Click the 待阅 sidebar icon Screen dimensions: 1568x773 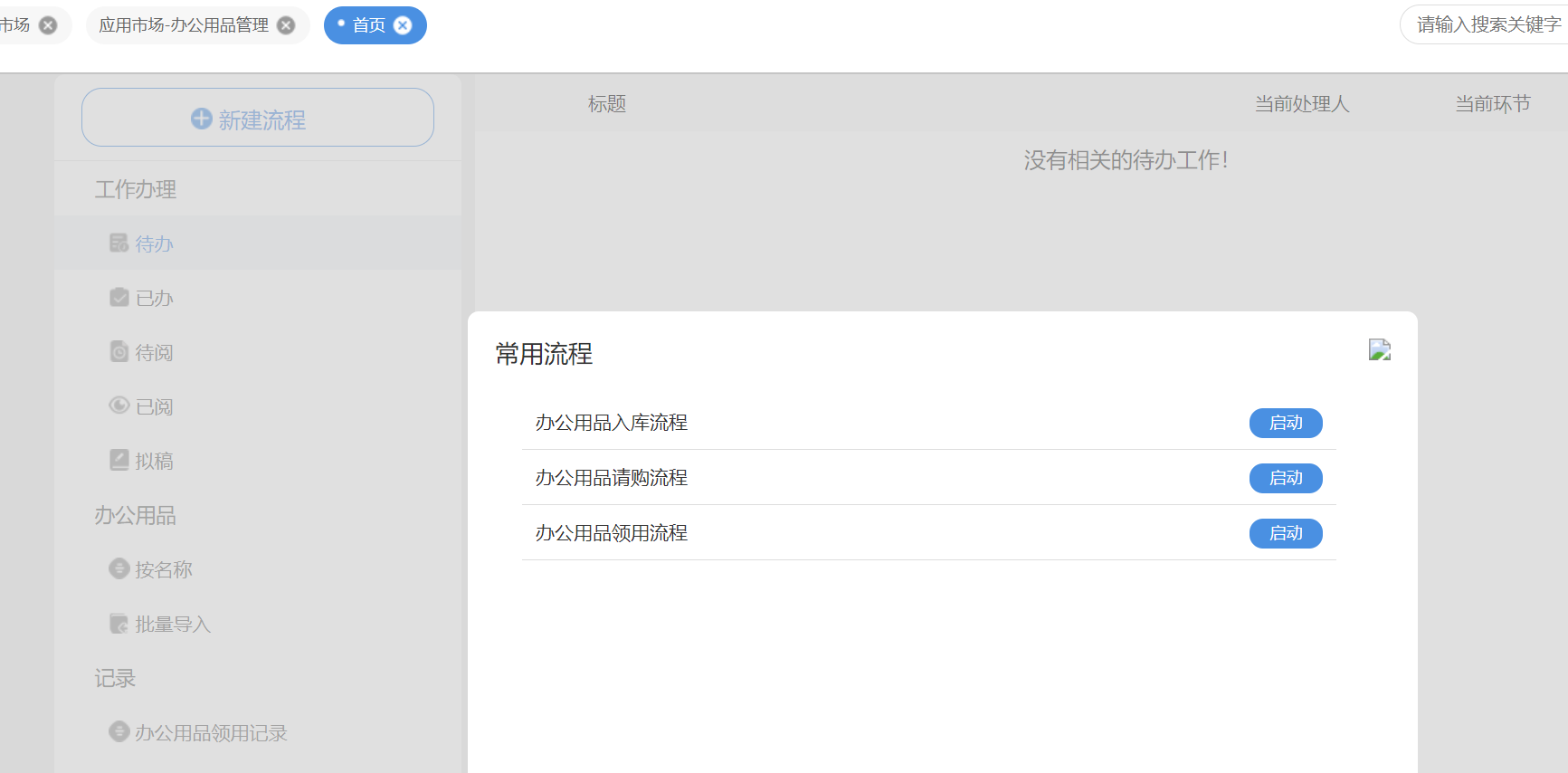[x=119, y=351]
